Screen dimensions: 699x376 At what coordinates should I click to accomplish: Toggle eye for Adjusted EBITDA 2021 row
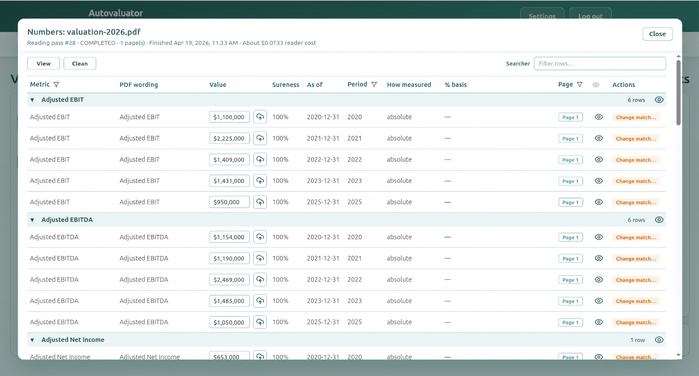pos(599,258)
